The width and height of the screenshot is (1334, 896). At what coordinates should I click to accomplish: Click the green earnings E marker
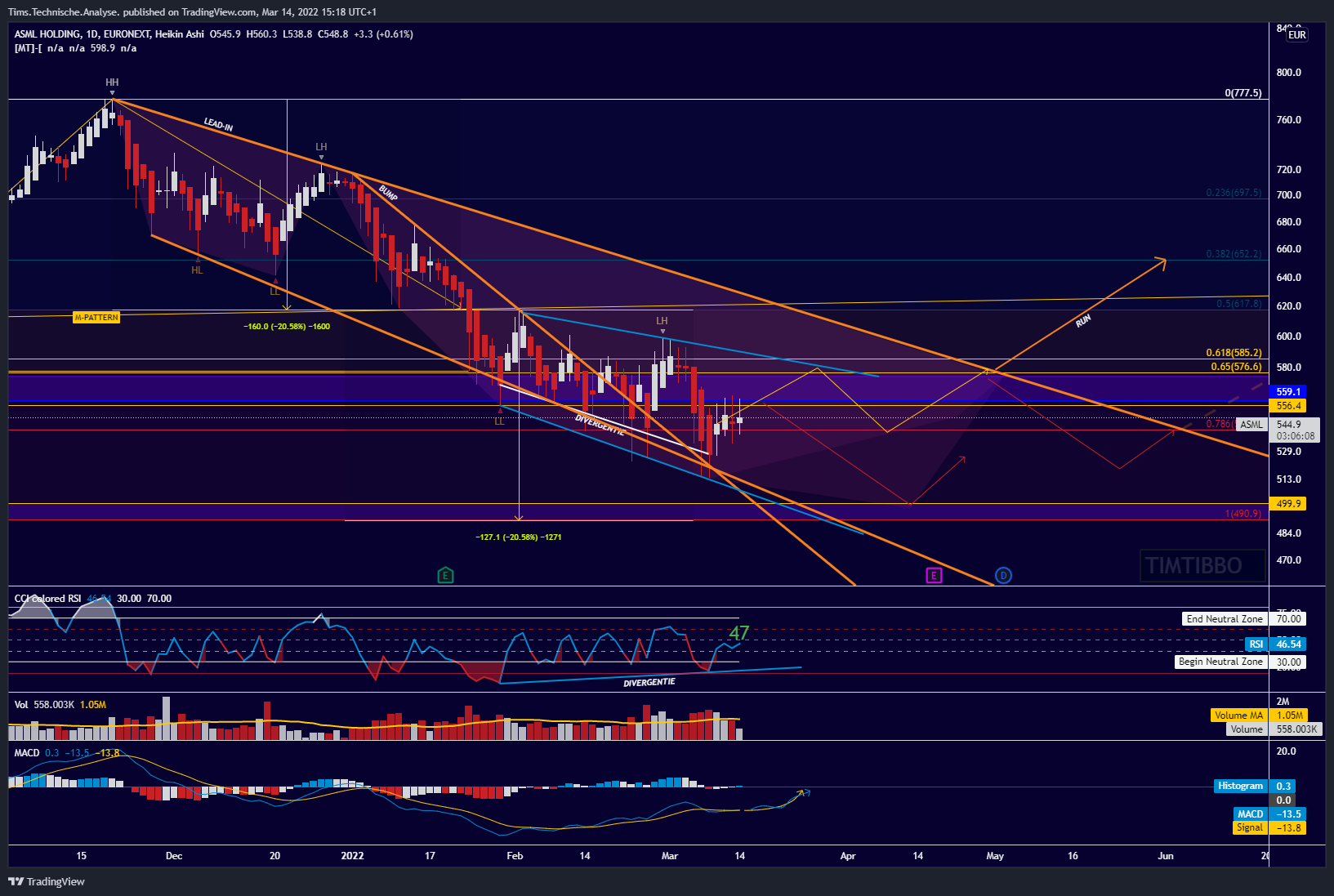tap(445, 576)
